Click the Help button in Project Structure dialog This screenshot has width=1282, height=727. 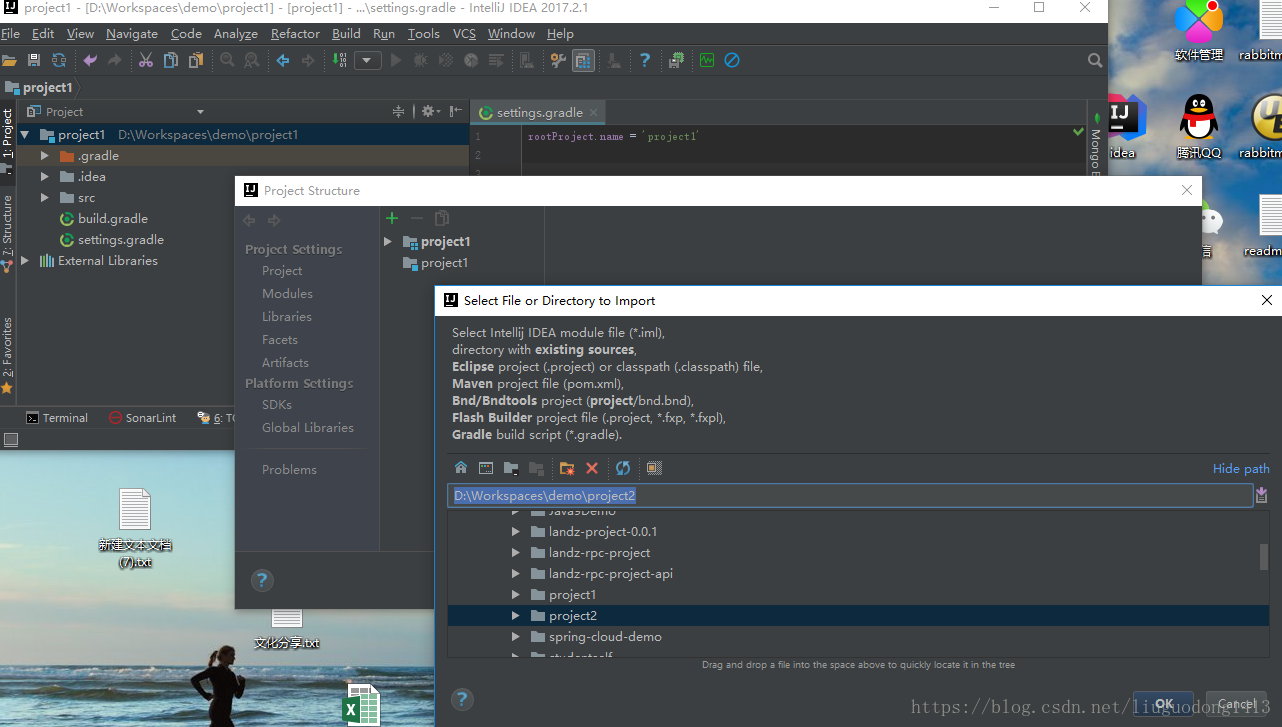point(262,580)
